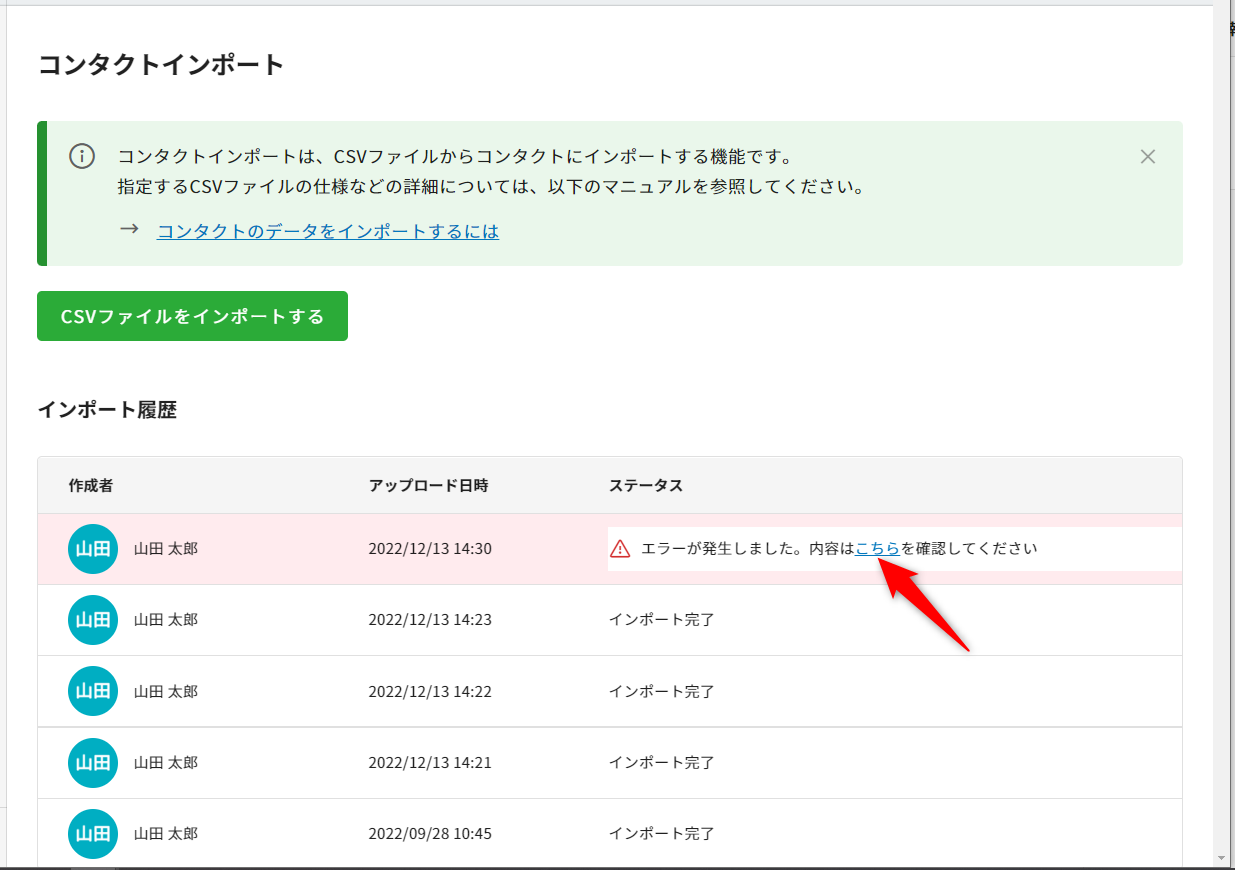Screen dimensions: 1235x870
Task: Click the 山田 avatar in the 14:30 error row
Action: pos(93,549)
